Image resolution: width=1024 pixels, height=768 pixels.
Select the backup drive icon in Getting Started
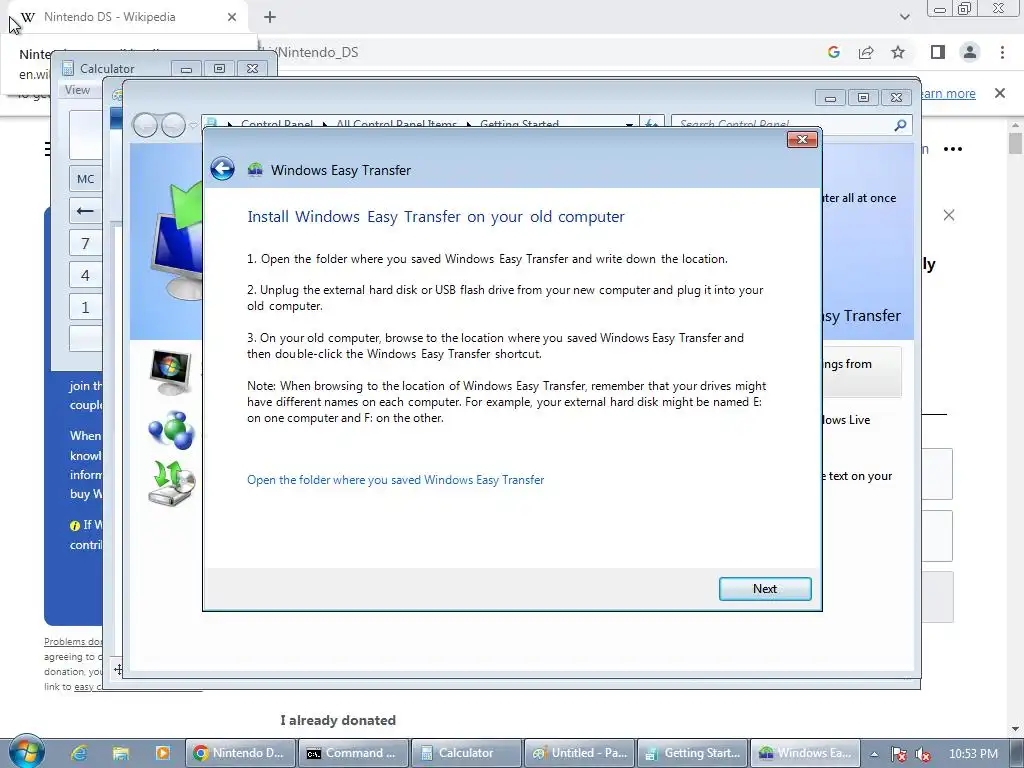click(x=172, y=483)
